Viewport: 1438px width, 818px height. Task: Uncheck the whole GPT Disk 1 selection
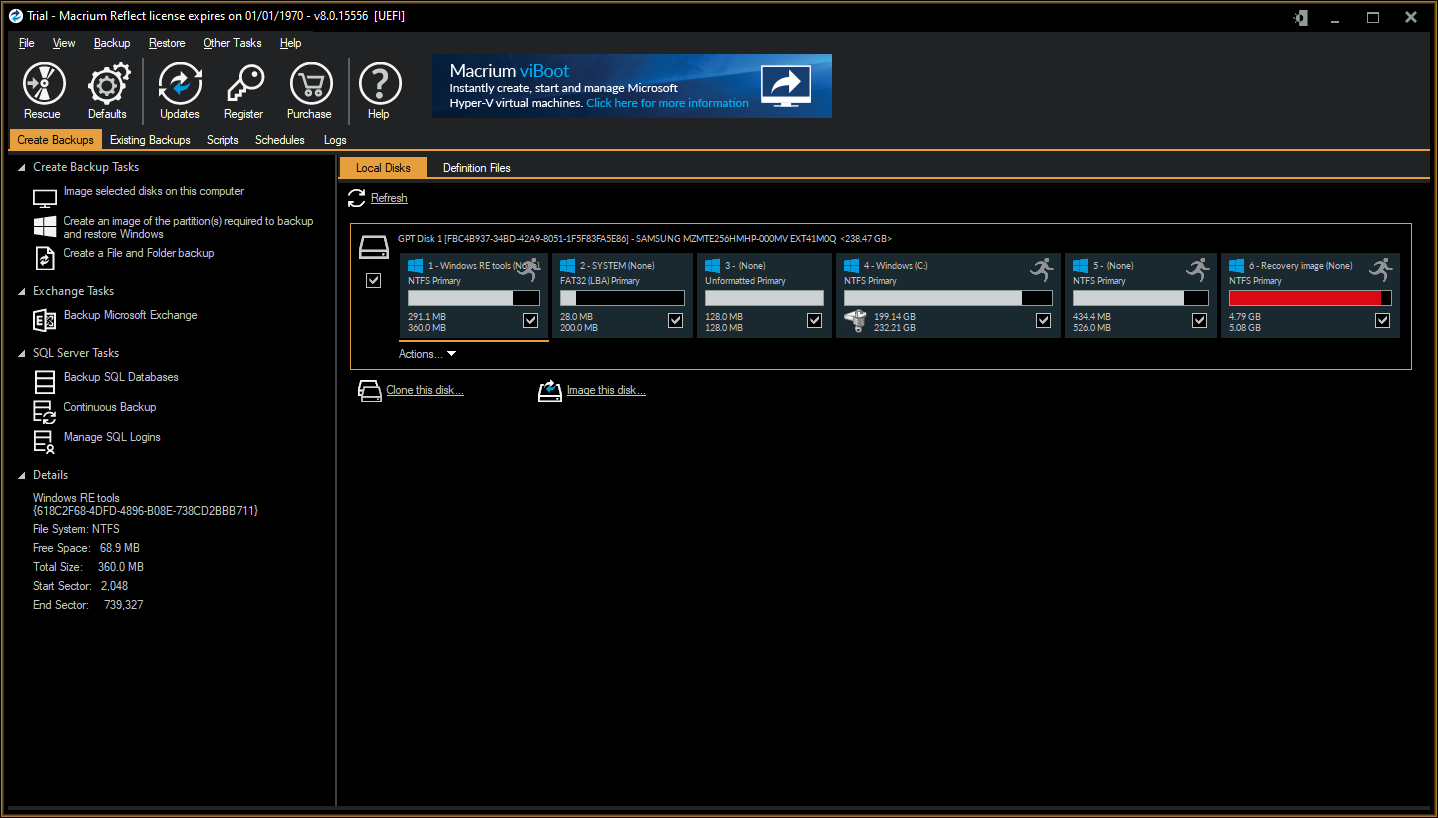(373, 280)
